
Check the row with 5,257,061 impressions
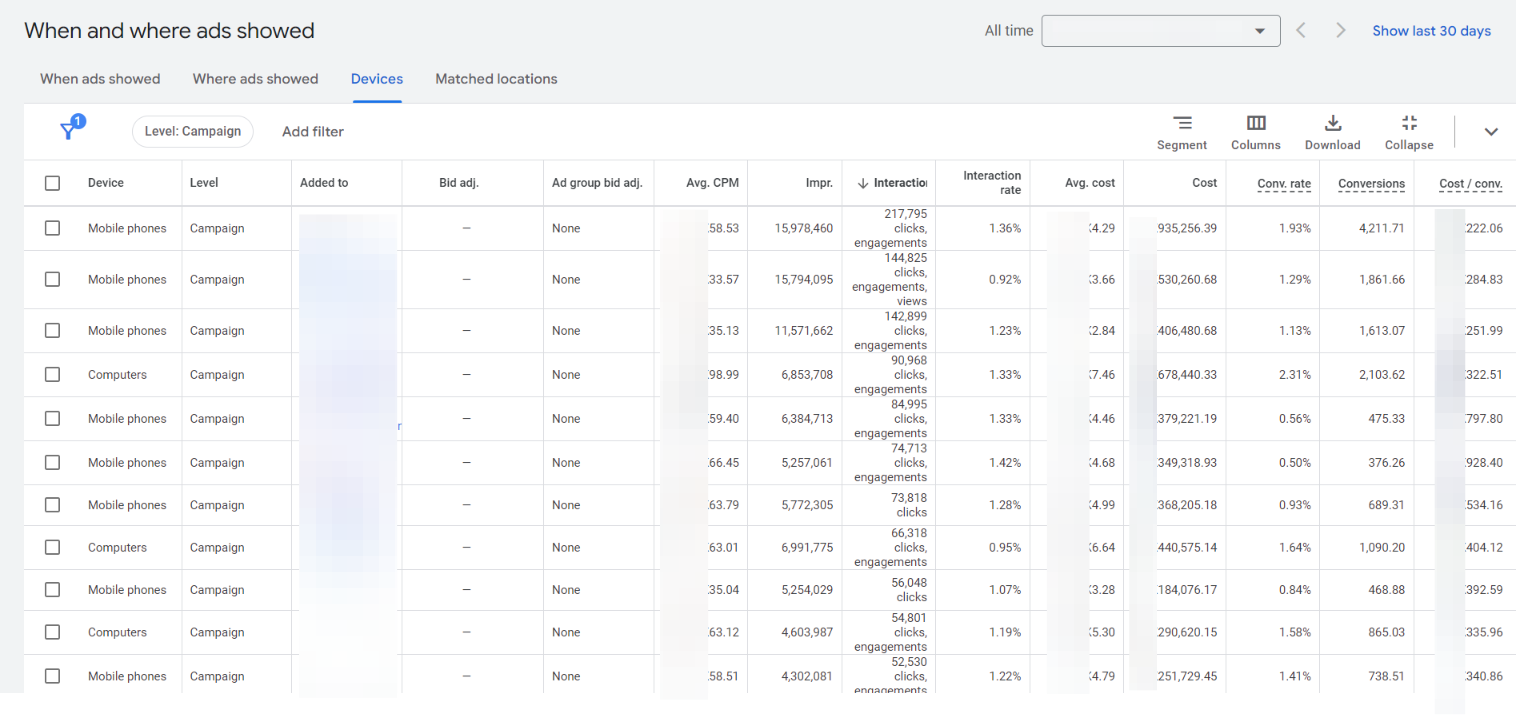tap(52, 462)
